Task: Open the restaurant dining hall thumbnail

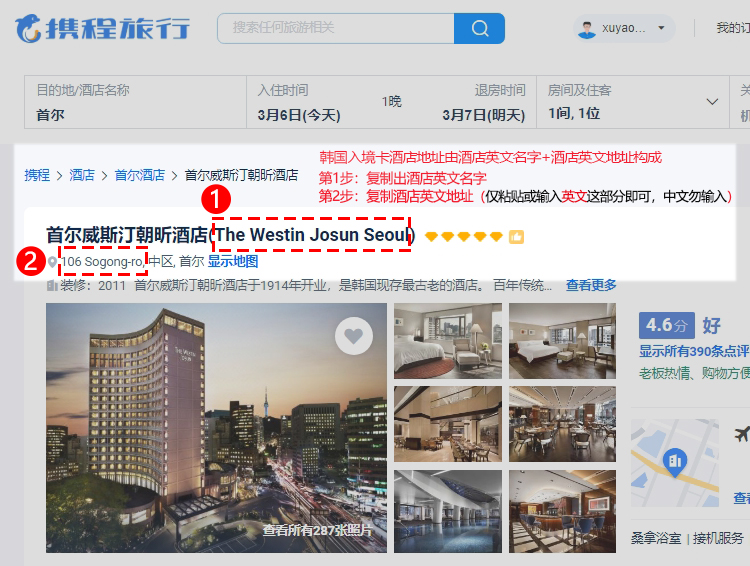Action: [562, 424]
